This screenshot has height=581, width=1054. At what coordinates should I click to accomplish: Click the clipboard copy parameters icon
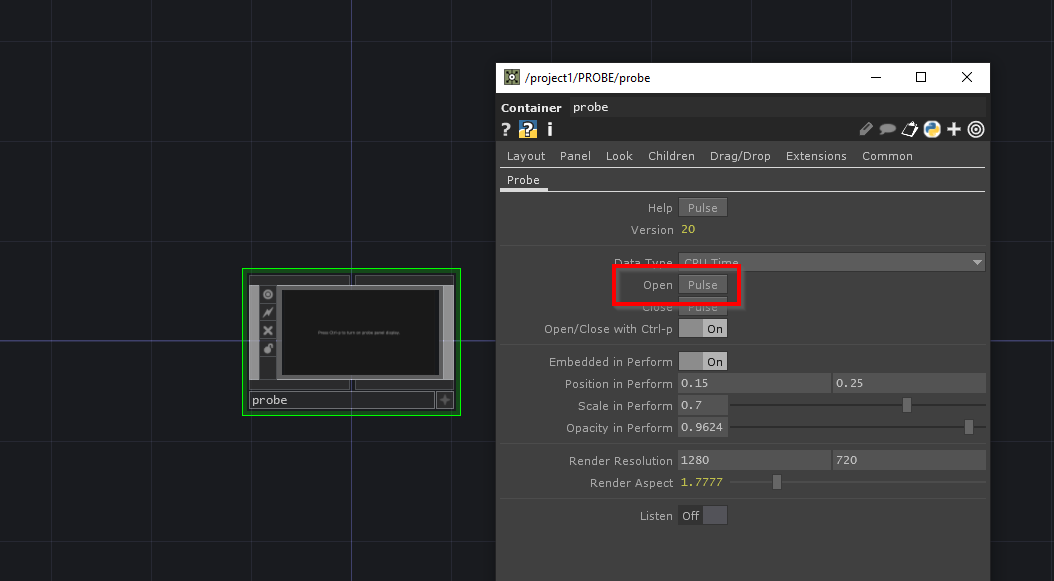909,129
